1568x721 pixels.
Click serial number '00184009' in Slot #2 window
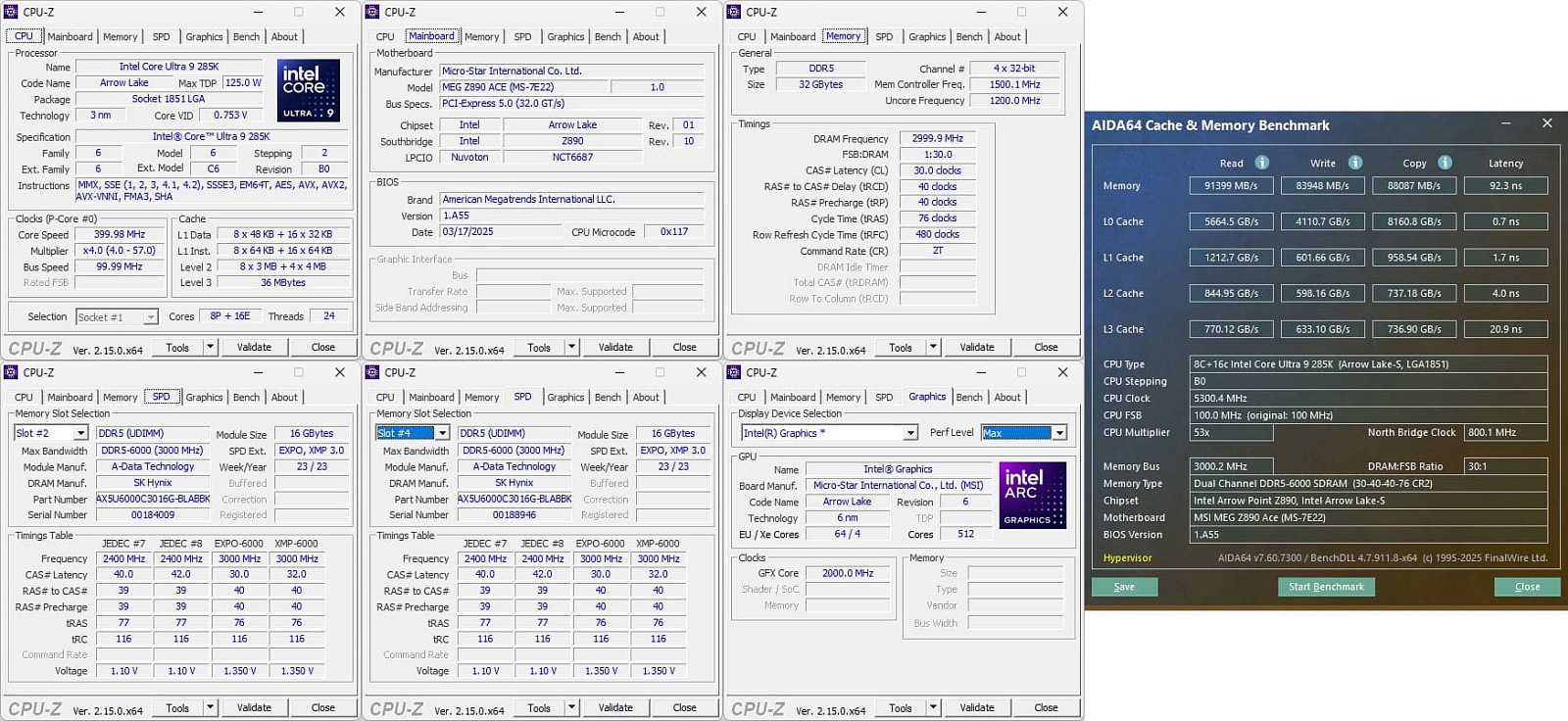153,514
